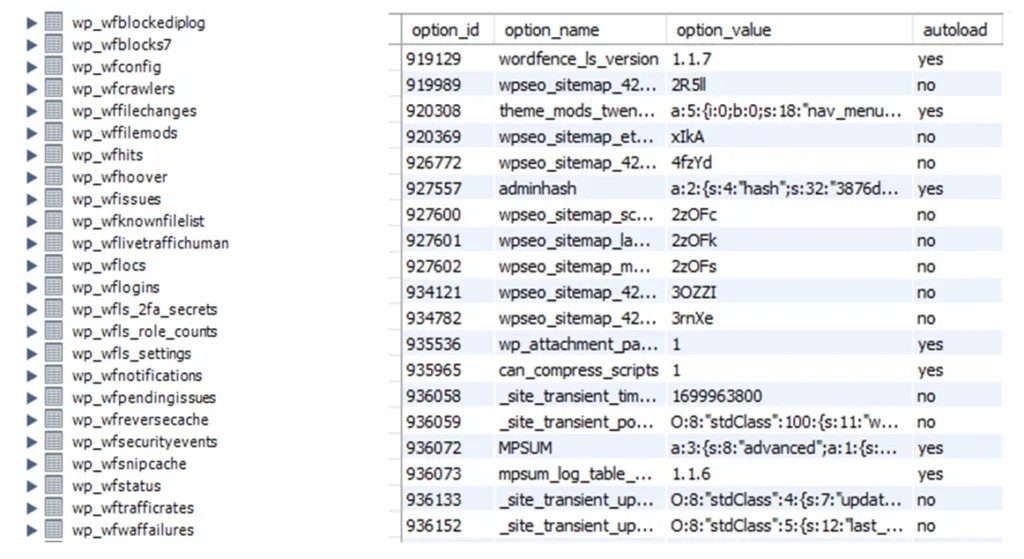Screen dimensions: 1024x559
Task: Click the option value 3OZZI cell
Action: (788, 293)
